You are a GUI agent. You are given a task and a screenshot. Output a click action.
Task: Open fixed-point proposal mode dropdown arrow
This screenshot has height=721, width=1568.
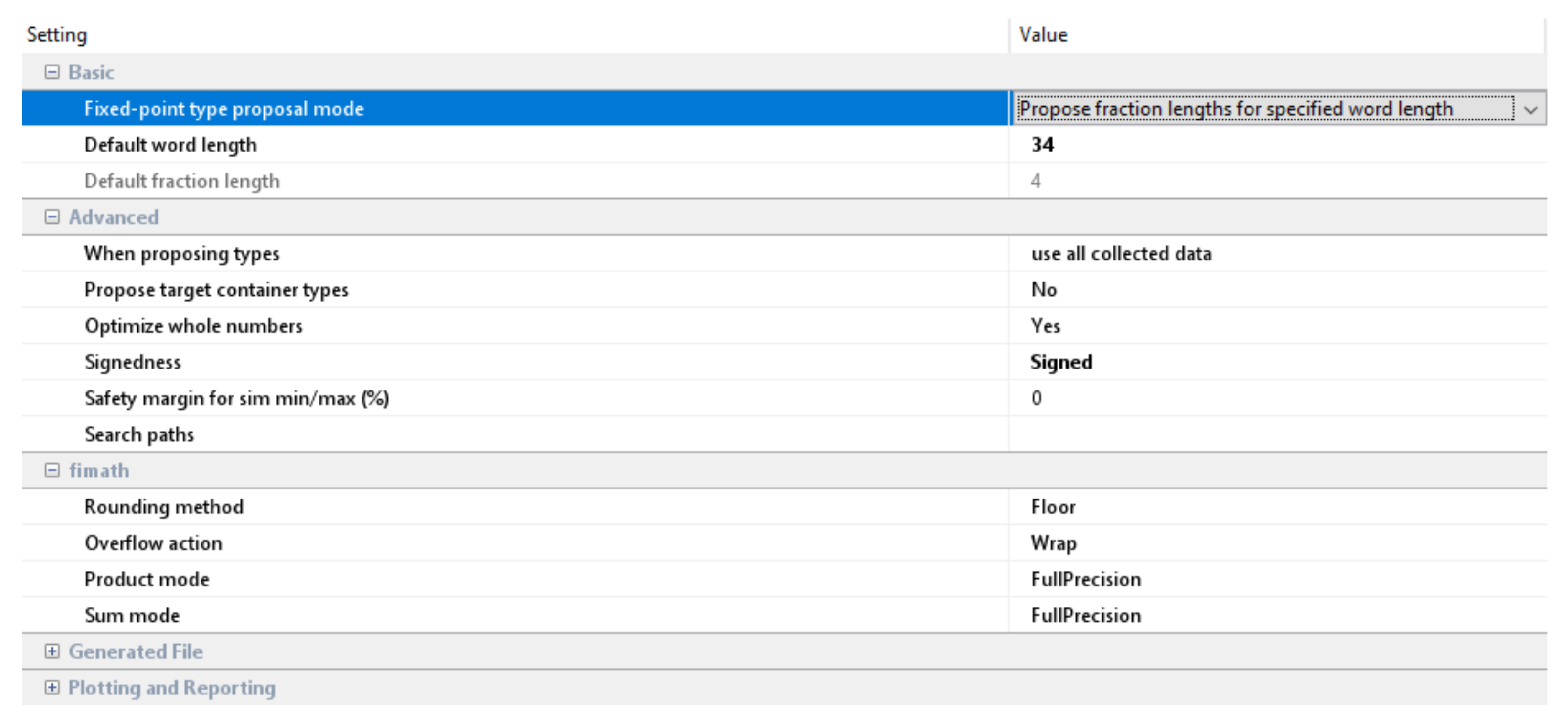click(1530, 109)
